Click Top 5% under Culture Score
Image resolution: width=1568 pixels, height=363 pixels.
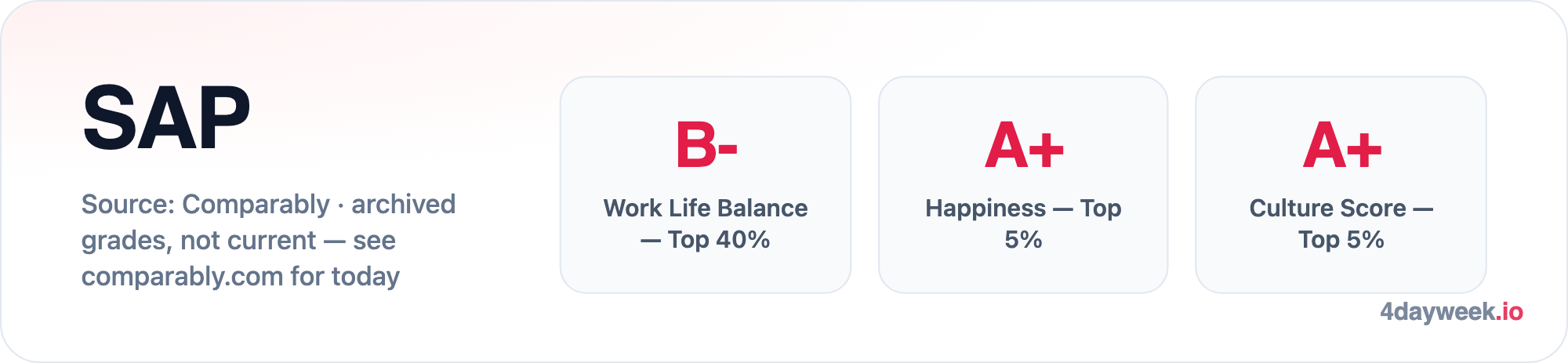point(1341,240)
